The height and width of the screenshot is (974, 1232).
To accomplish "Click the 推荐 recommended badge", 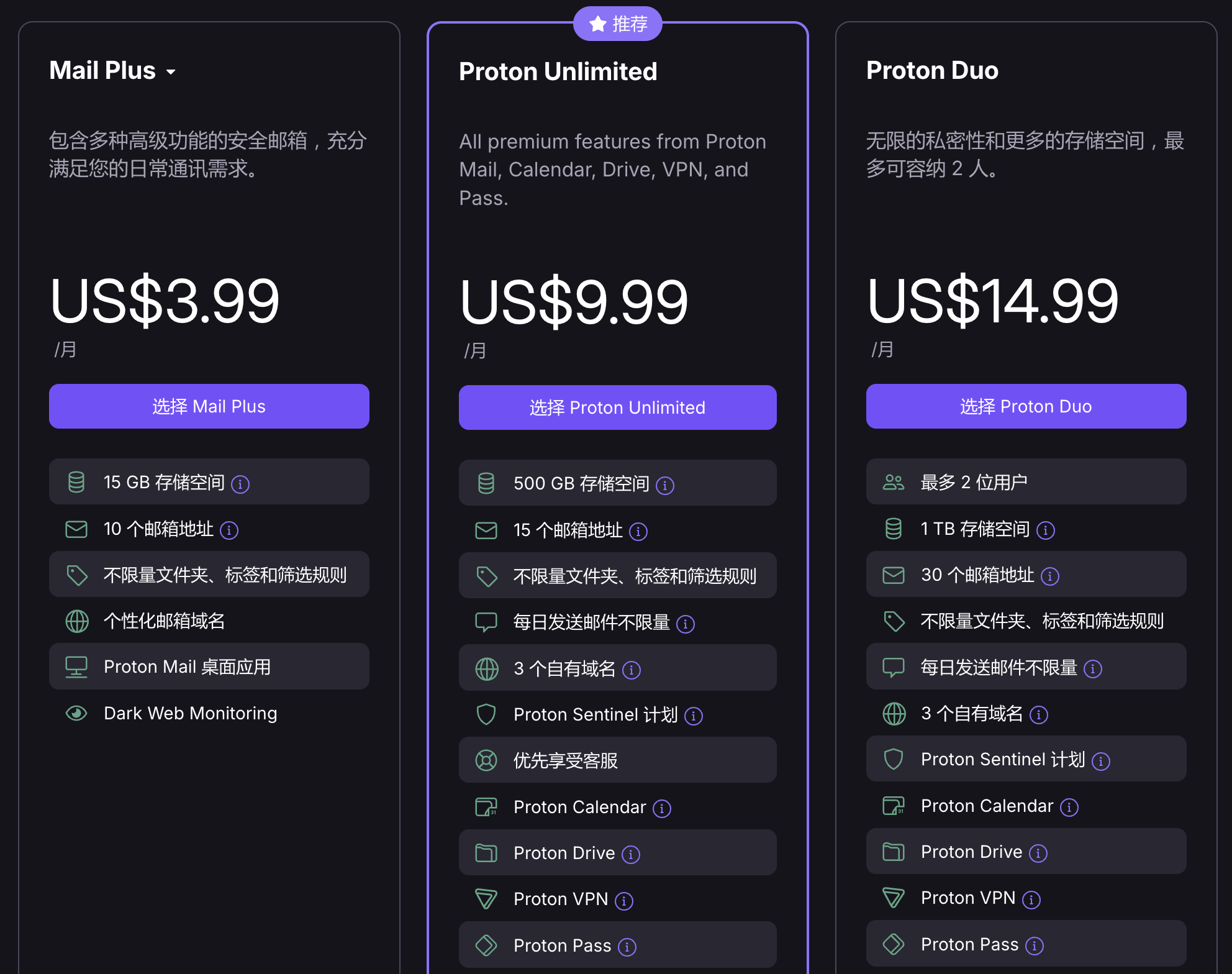I will 618,24.
